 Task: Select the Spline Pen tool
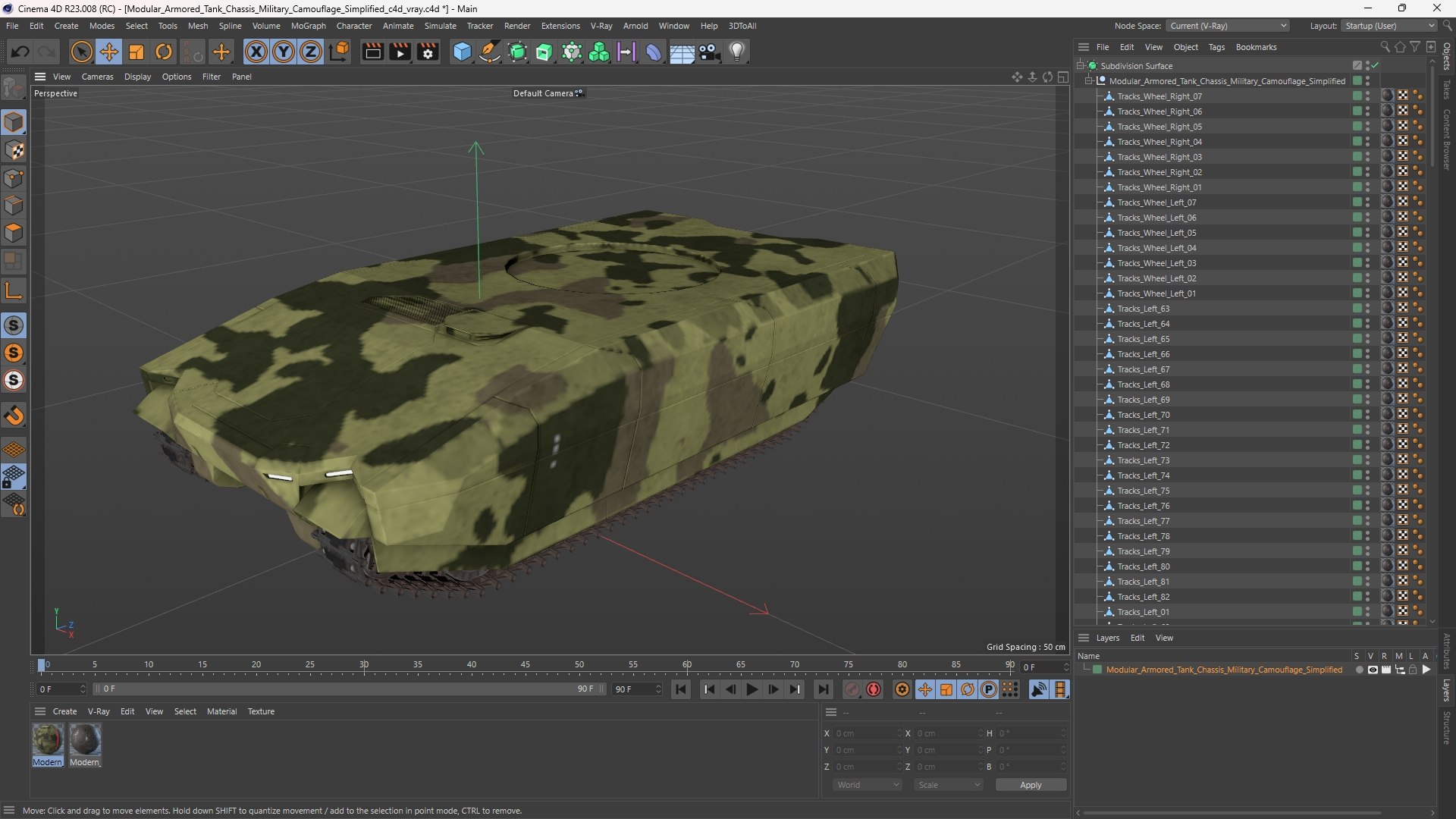click(x=490, y=52)
